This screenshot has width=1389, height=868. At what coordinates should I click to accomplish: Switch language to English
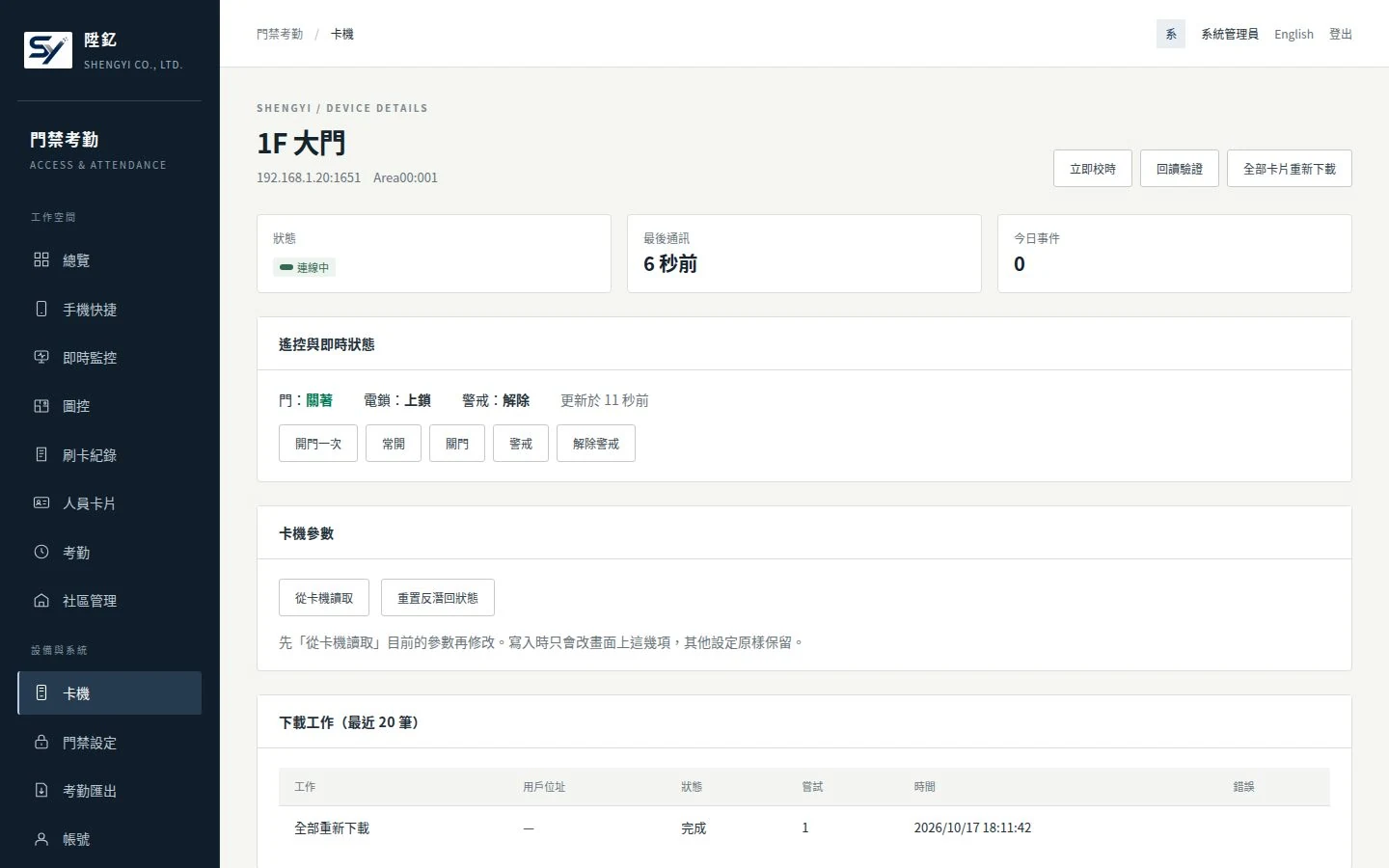(x=1294, y=34)
